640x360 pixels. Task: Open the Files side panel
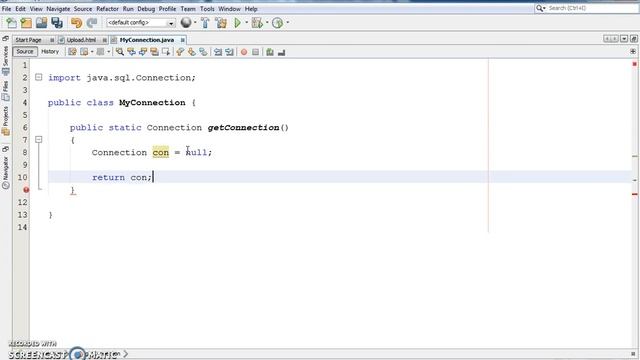click(5, 91)
